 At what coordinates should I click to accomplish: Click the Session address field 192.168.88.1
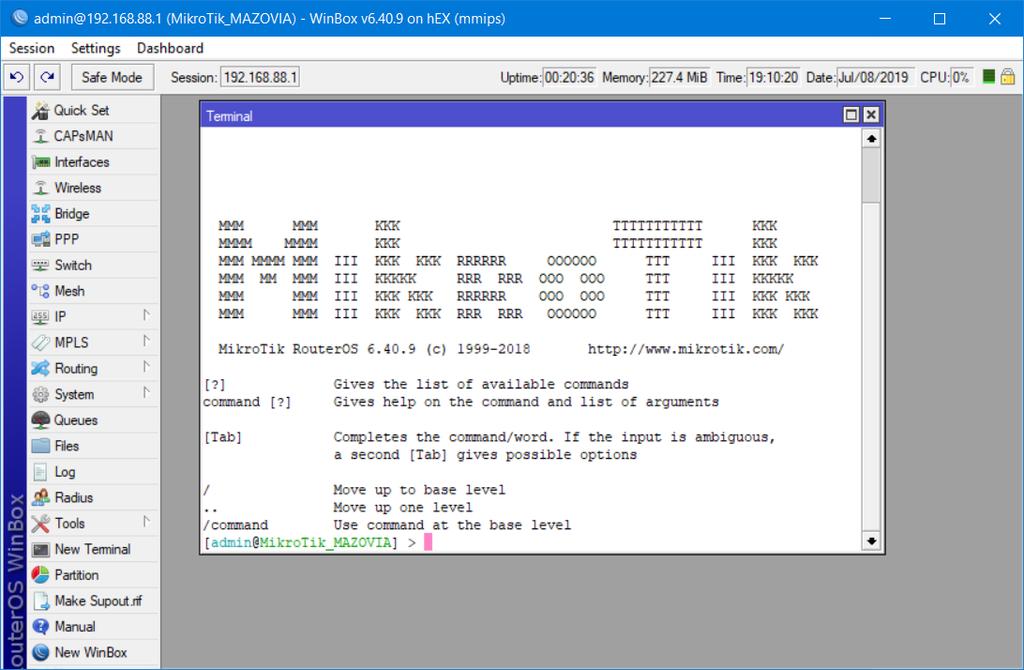[260, 77]
